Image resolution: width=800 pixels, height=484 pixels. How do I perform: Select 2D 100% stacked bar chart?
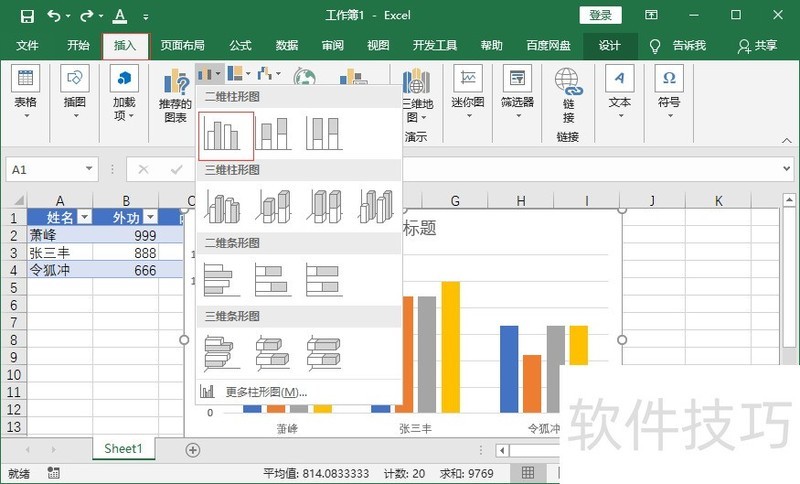(324, 279)
